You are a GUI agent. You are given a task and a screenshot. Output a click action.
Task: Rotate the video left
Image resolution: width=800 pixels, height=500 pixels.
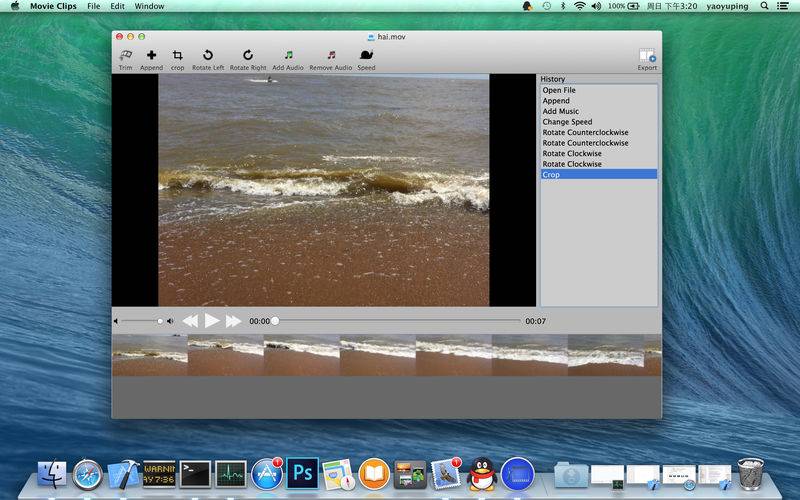(207, 58)
